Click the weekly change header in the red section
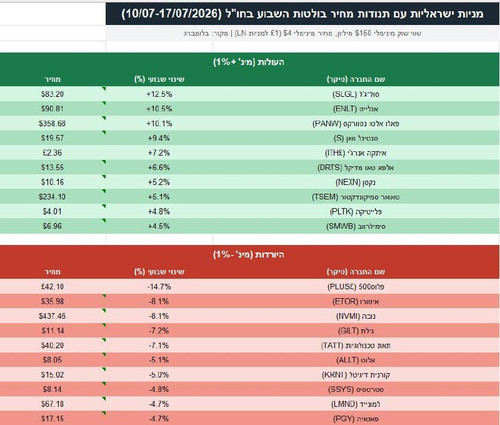Screen dimensions: 500x425 pos(159,272)
